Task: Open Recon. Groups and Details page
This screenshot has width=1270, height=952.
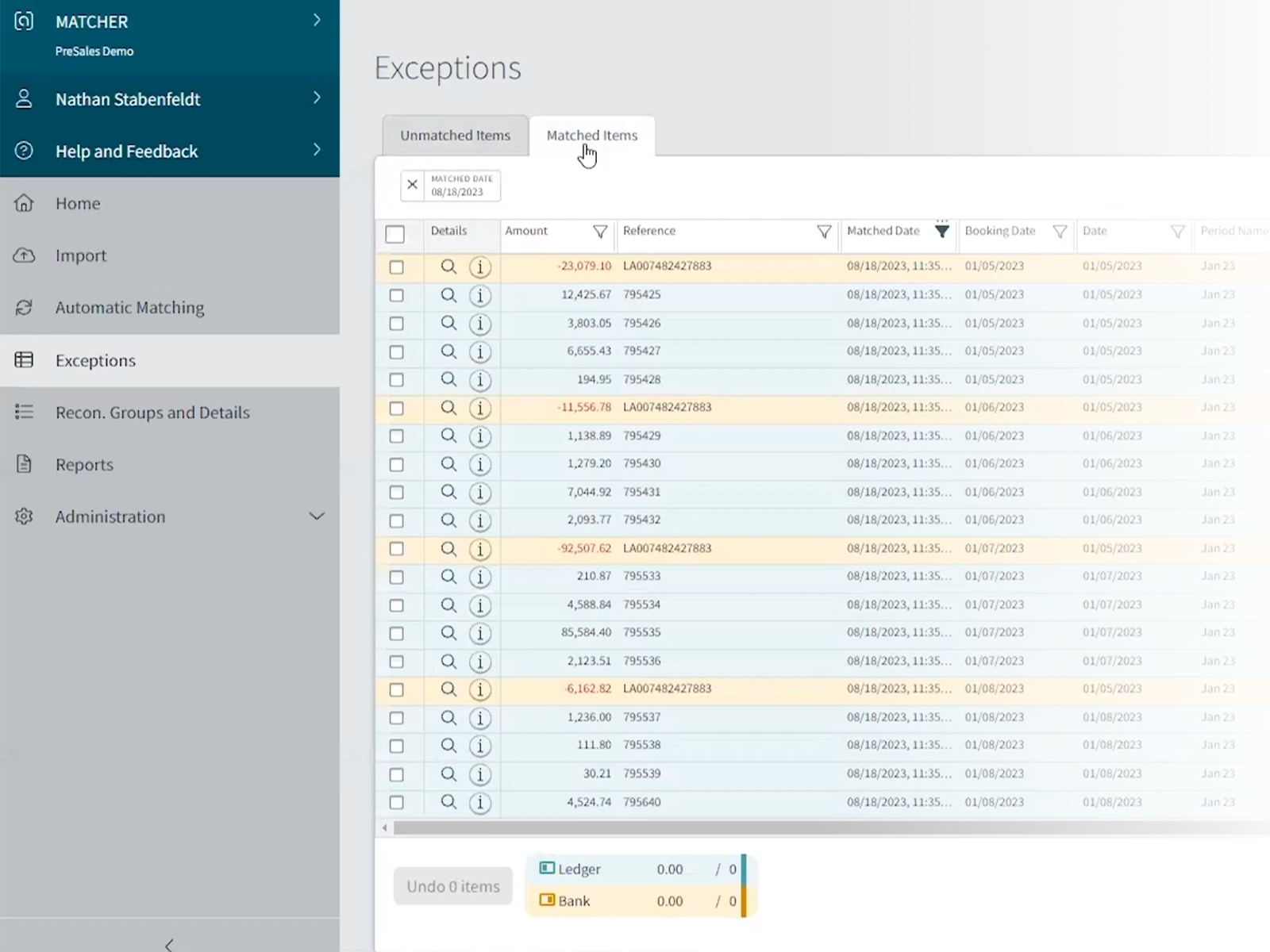Action: pos(152,413)
